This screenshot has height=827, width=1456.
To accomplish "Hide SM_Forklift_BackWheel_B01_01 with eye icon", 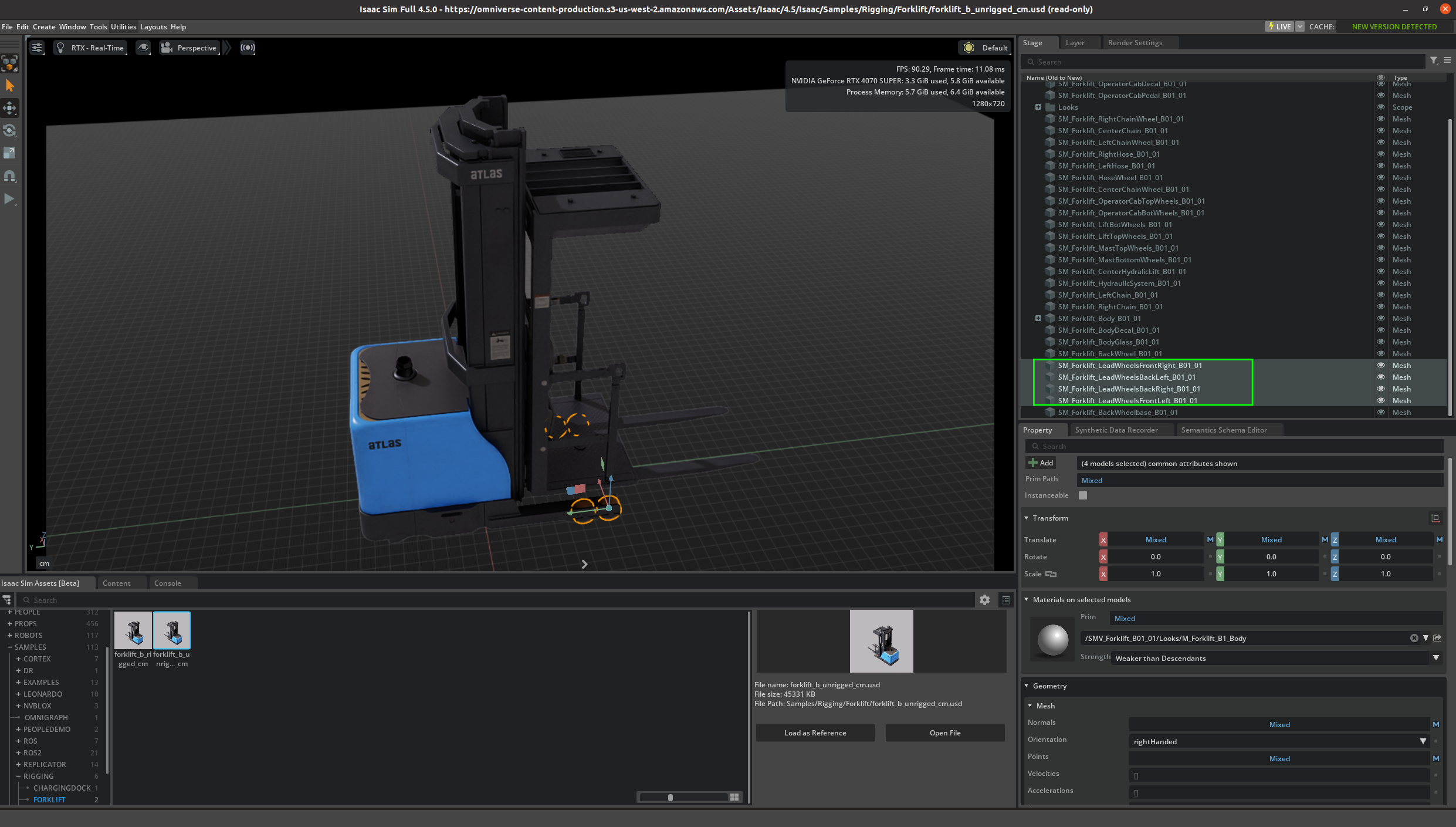I will [1381, 353].
